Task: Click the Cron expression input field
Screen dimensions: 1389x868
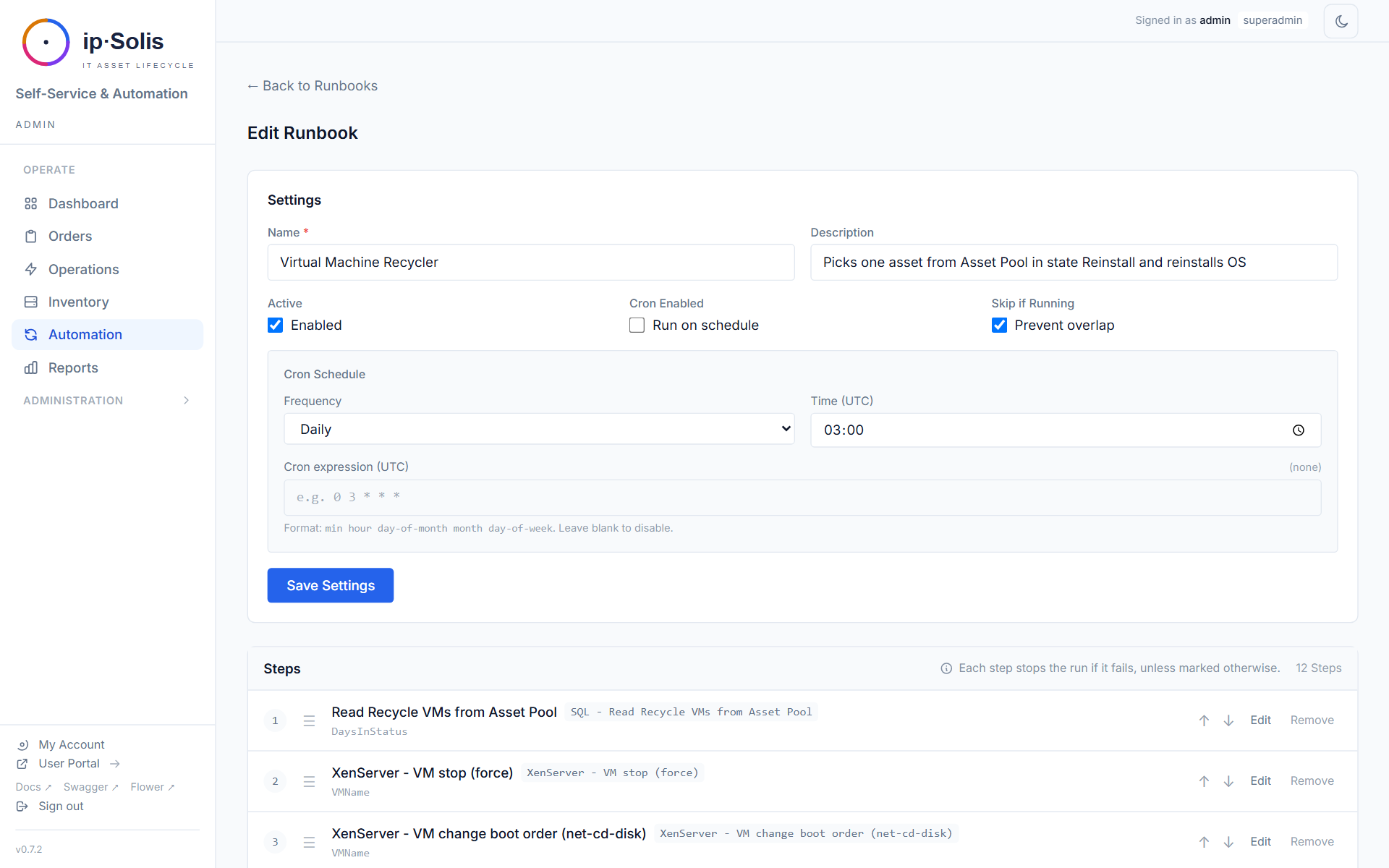Action: pos(802,498)
